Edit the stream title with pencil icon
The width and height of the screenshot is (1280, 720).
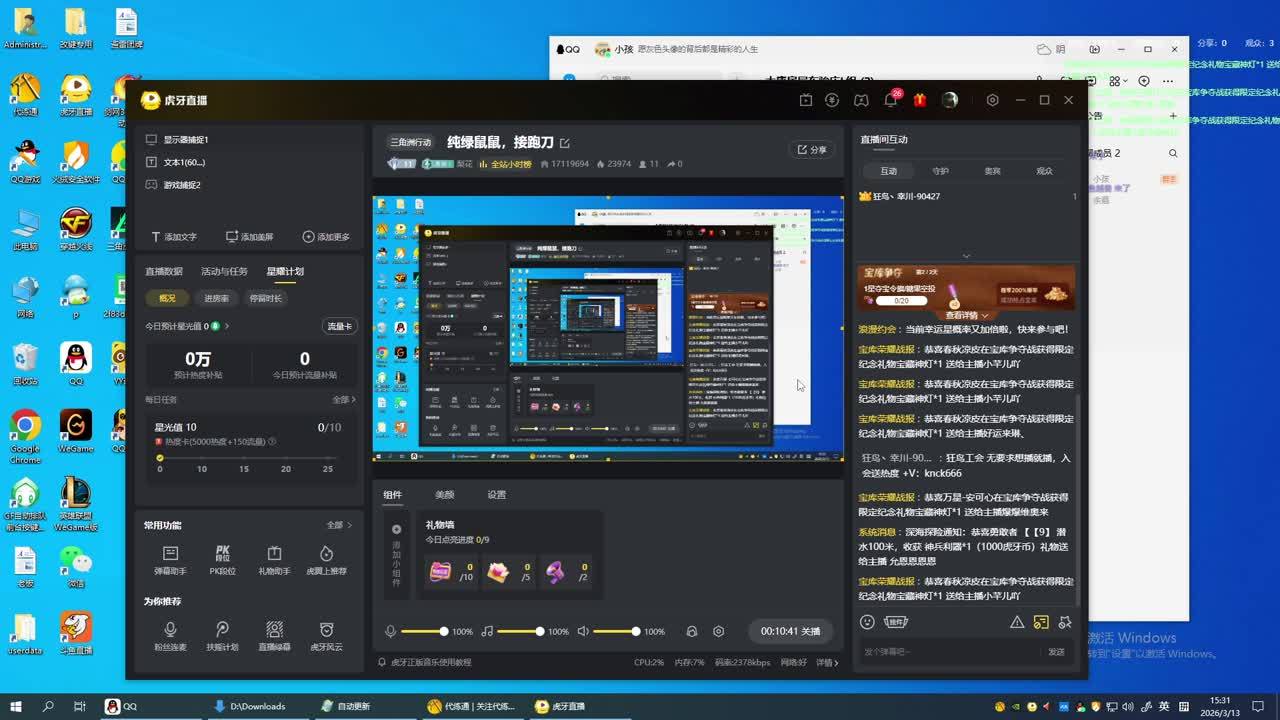click(565, 143)
